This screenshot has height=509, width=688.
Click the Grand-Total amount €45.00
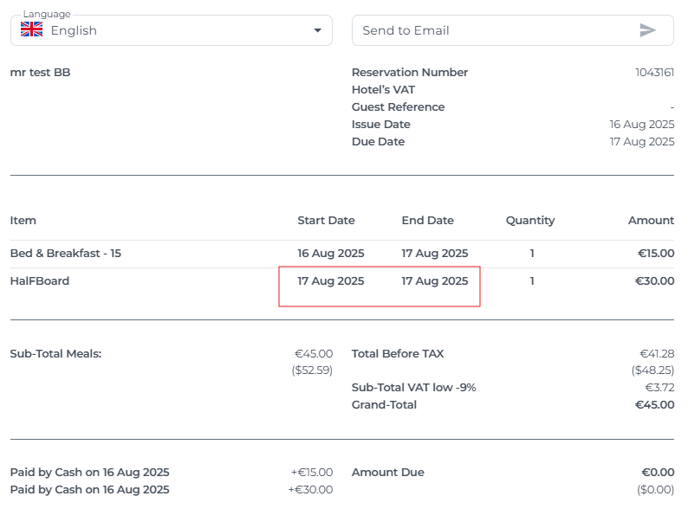pos(655,405)
